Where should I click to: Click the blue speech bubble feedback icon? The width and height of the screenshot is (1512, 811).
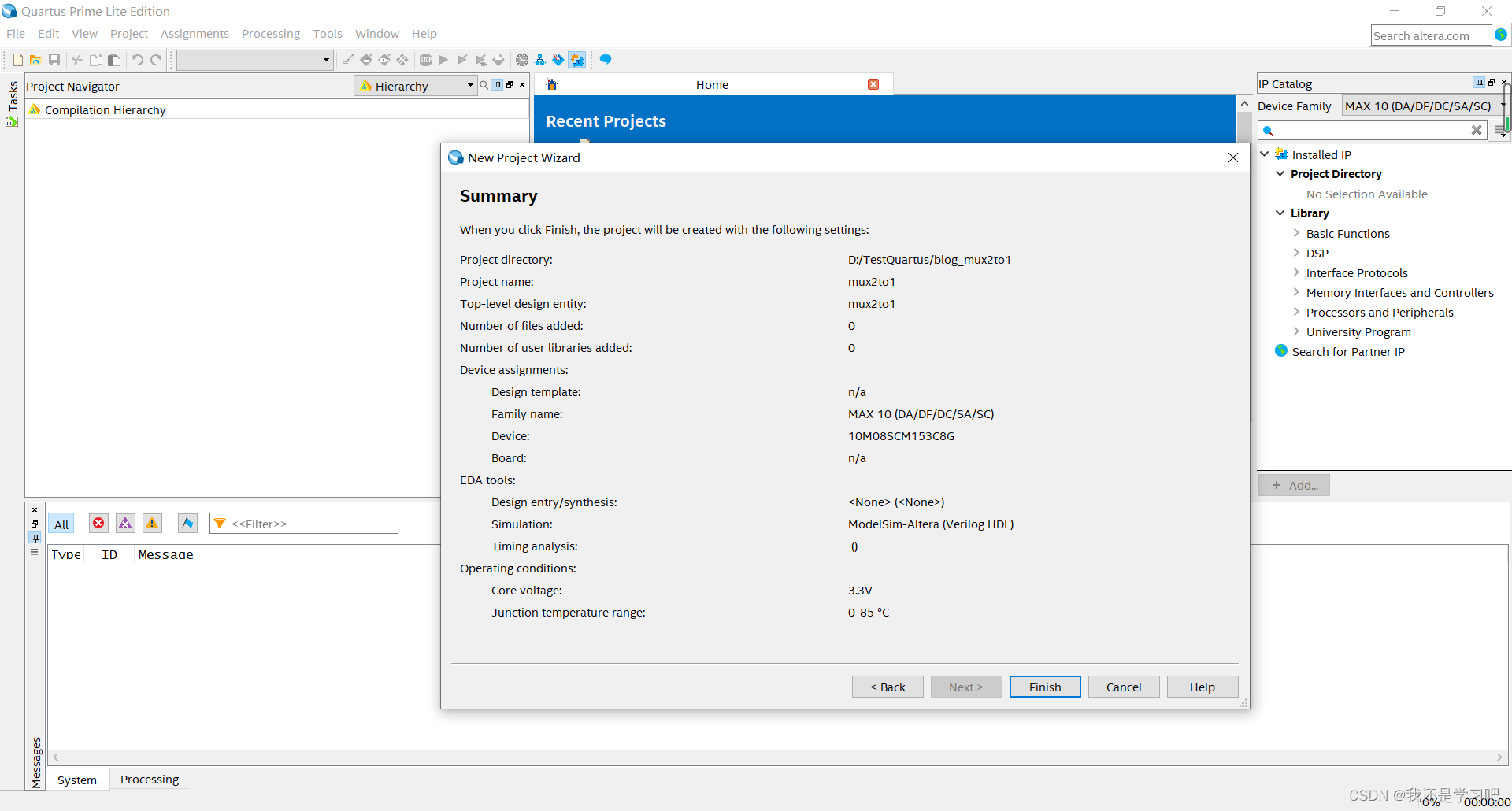tap(606, 60)
